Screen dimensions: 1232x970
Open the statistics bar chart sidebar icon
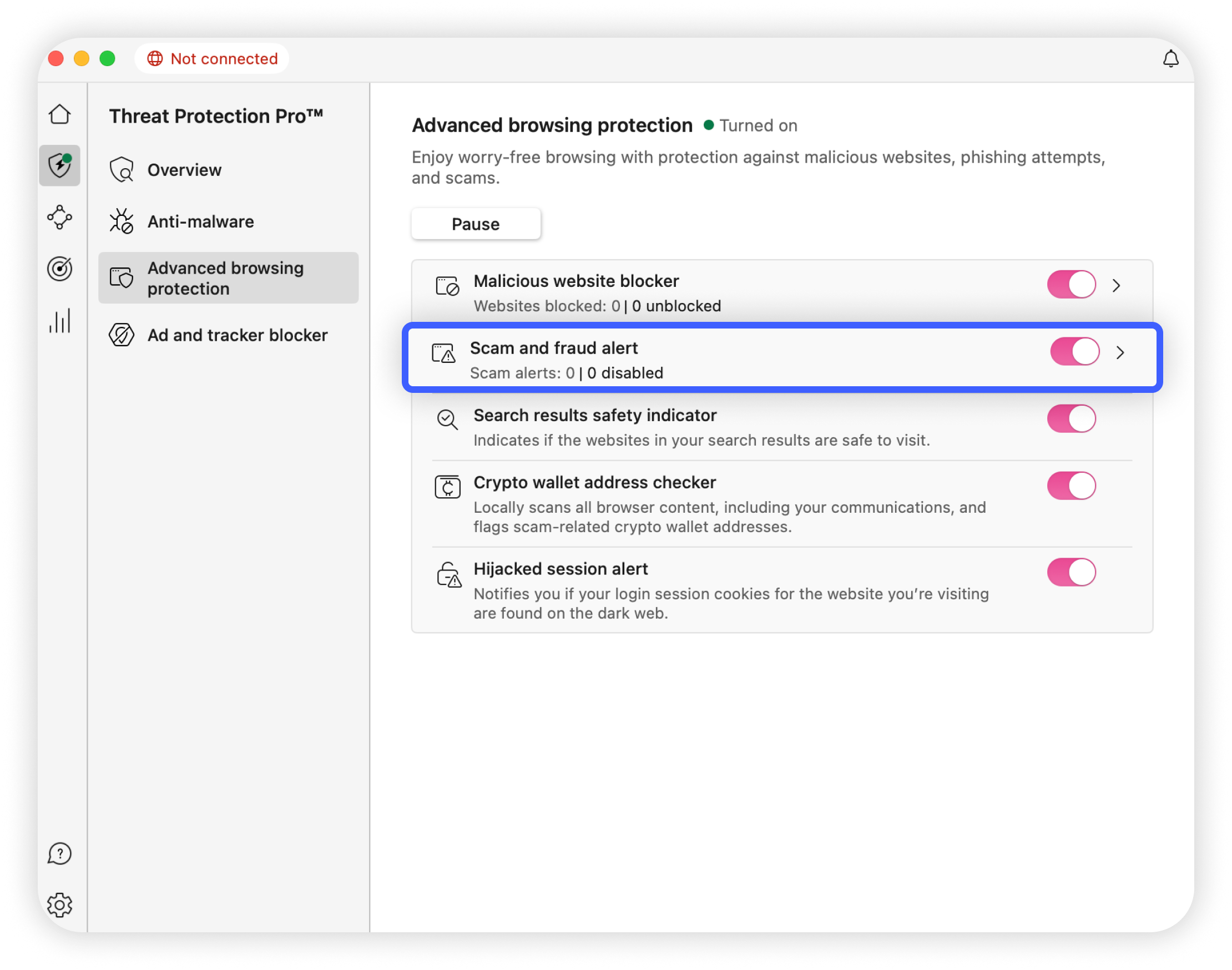tap(59, 321)
